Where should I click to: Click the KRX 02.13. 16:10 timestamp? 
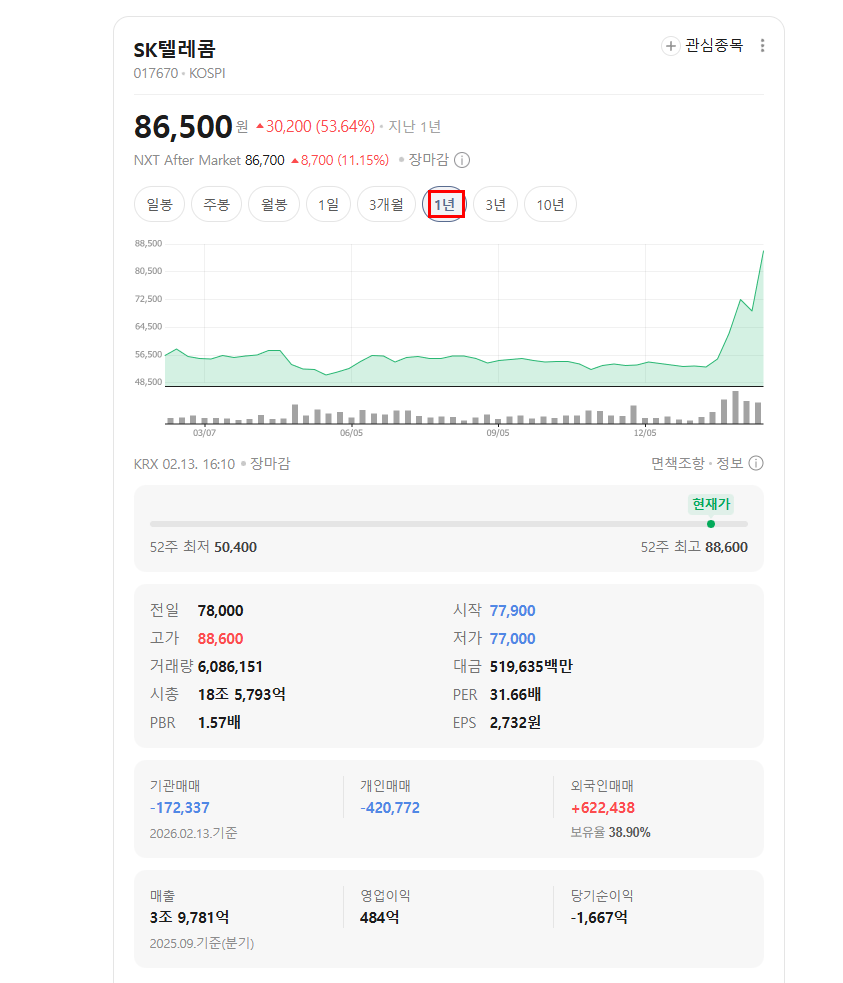point(184,464)
